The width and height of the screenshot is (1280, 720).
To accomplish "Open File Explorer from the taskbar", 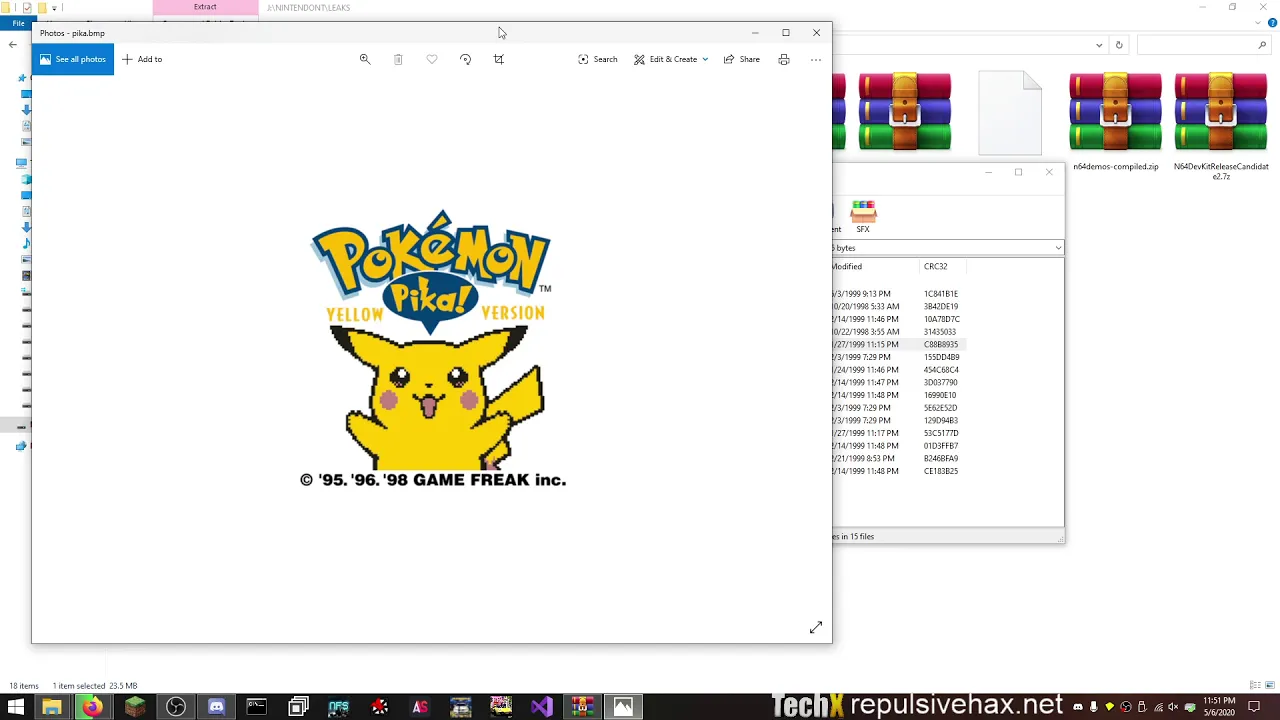I will (x=51, y=707).
